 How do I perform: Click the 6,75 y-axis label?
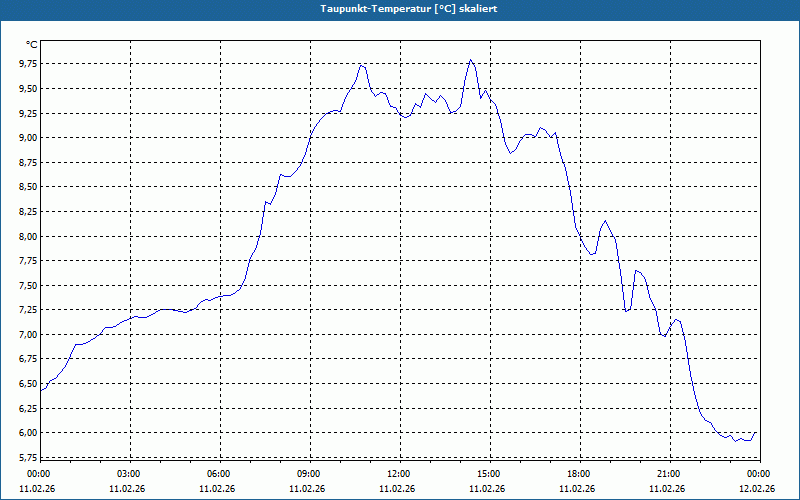point(28,359)
